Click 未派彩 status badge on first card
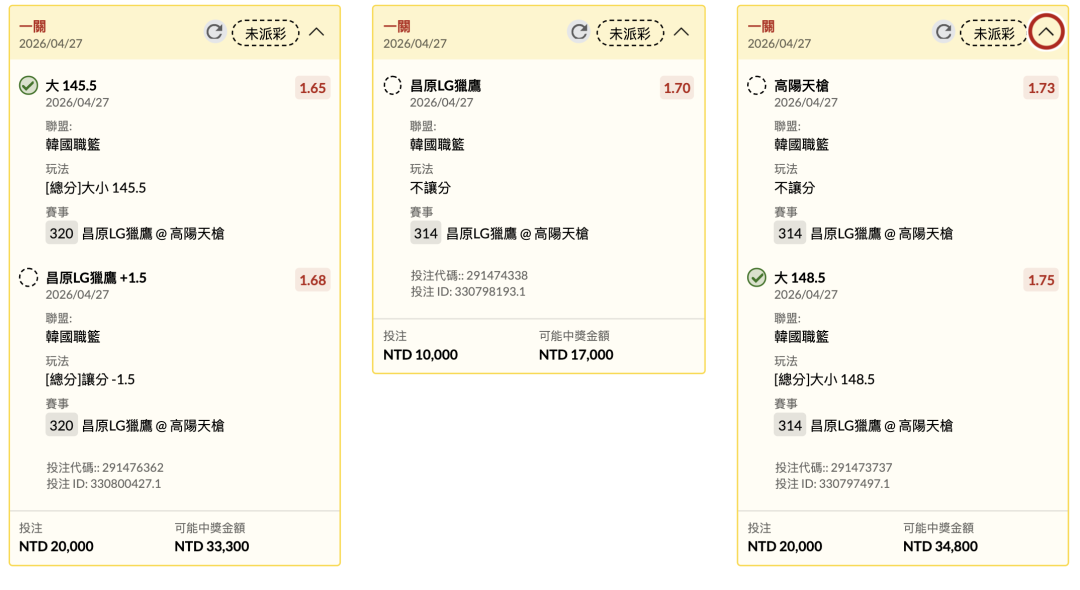This screenshot has width=1080, height=590. point(265,33)
